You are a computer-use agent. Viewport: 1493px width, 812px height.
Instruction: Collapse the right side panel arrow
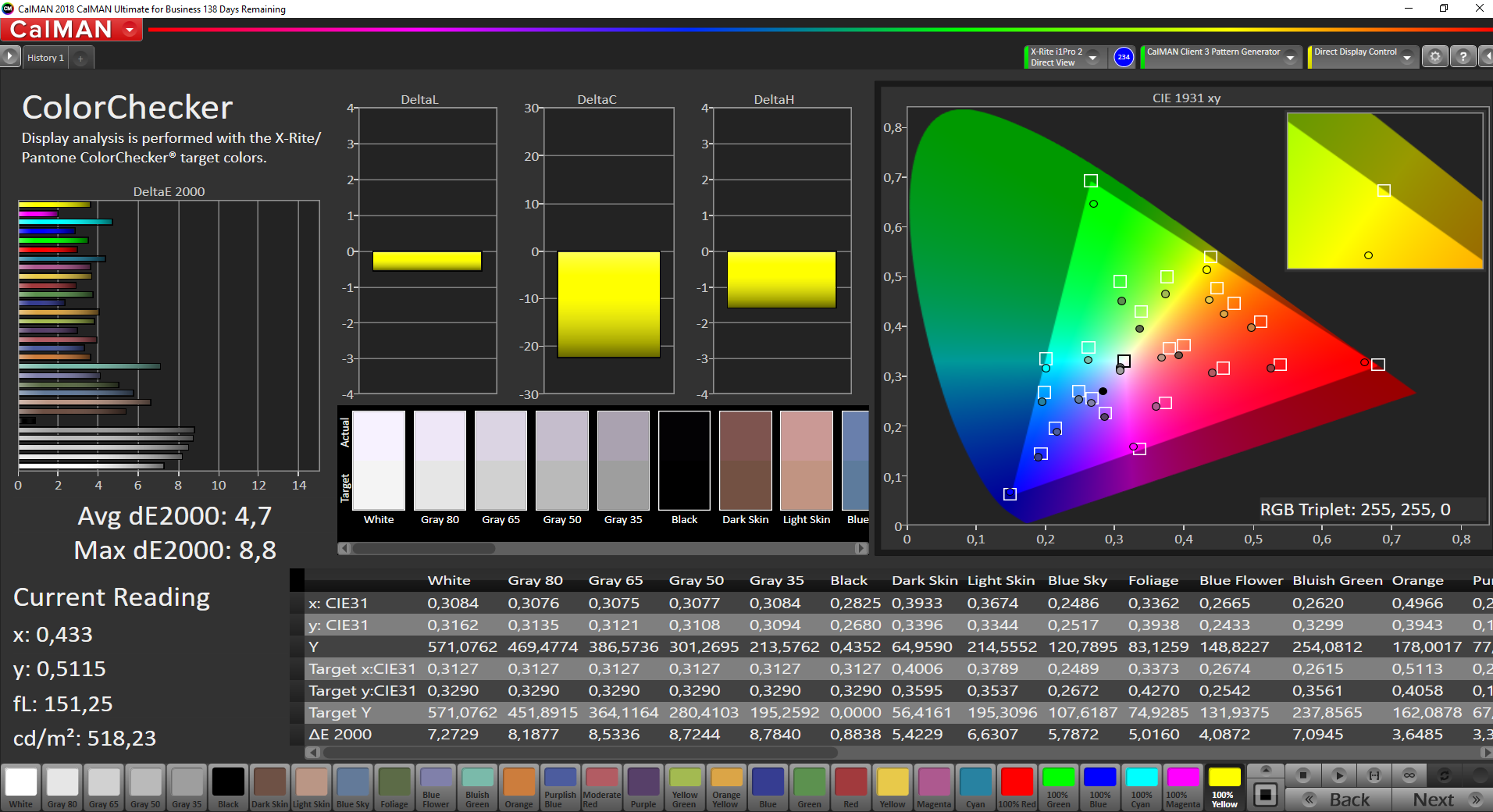point(1486,57)
